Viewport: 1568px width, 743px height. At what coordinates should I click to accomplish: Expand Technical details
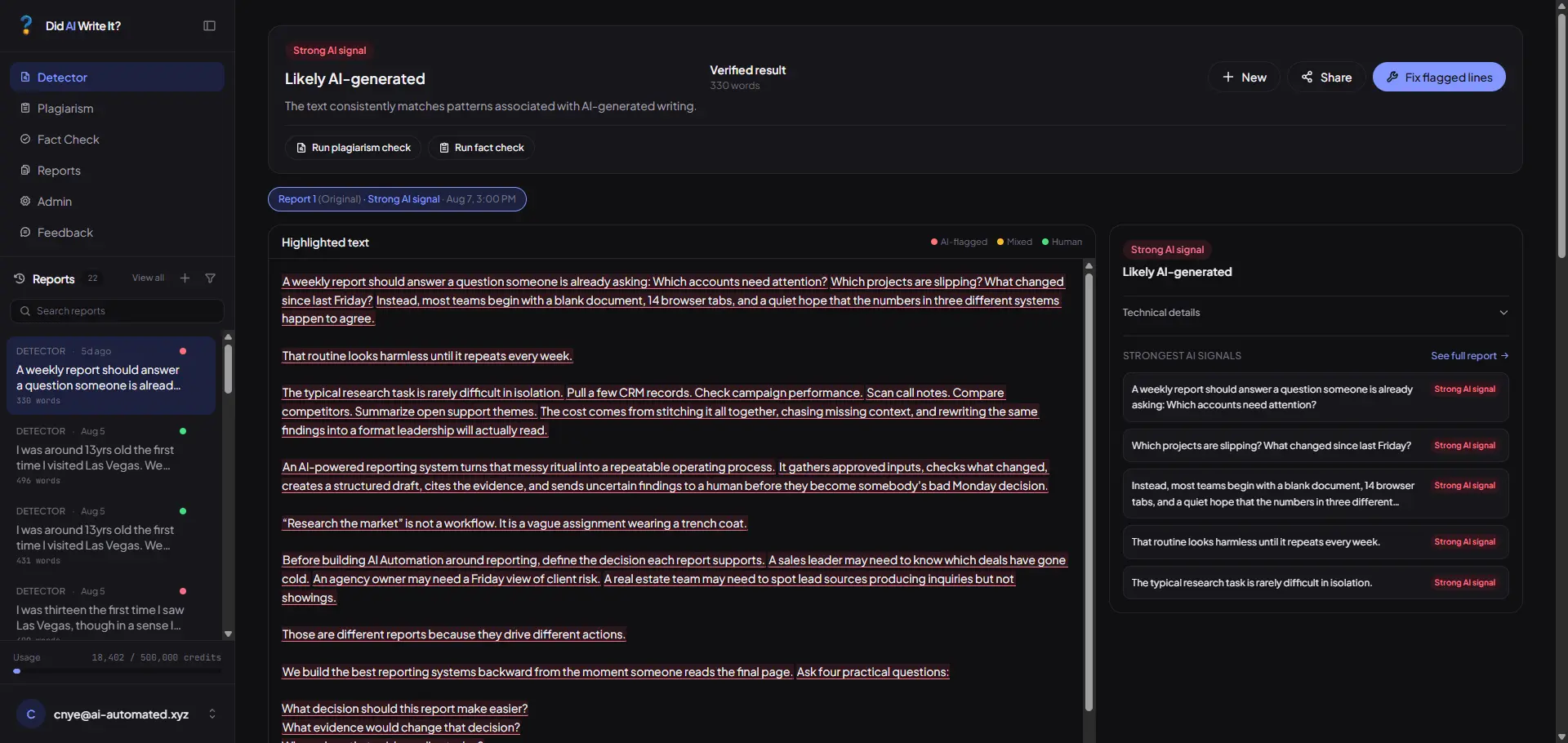1316,313
